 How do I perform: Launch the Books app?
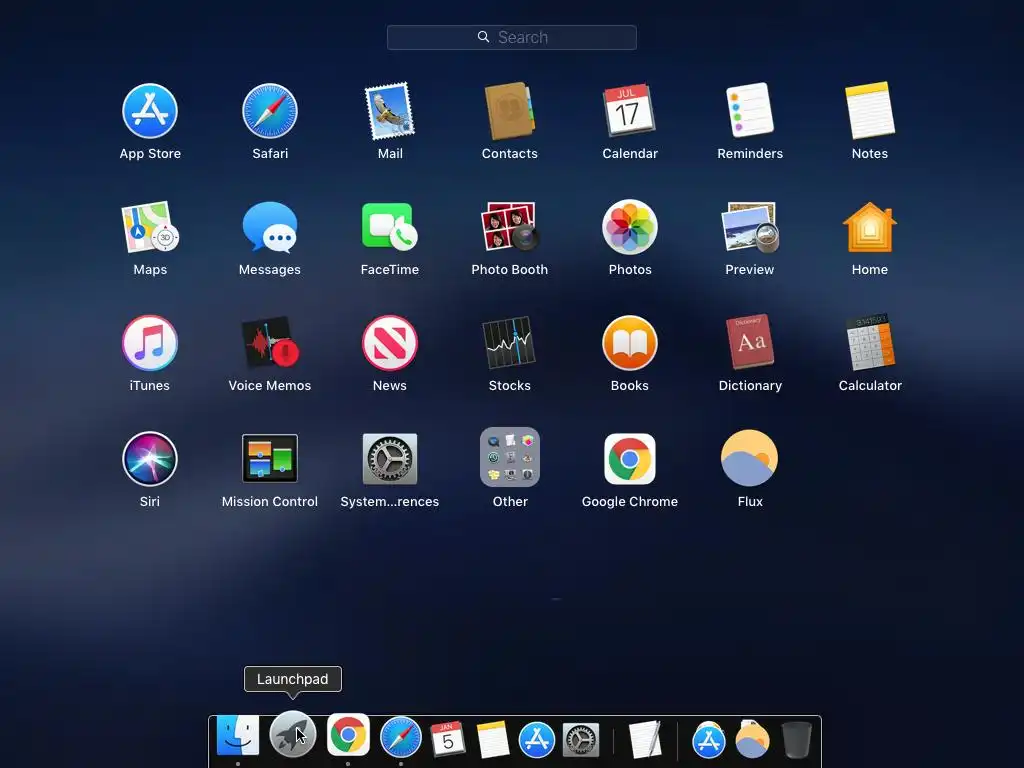click(x=630, y=343)
